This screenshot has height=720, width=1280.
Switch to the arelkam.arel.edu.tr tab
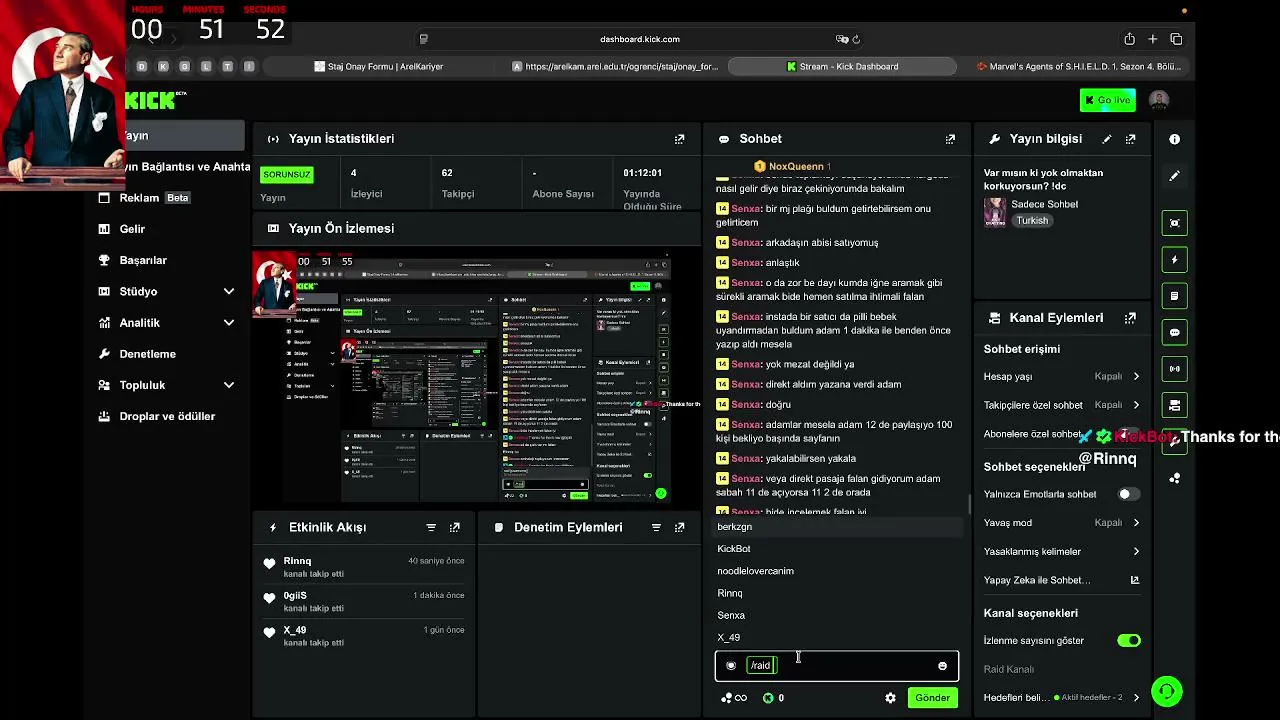615,67
